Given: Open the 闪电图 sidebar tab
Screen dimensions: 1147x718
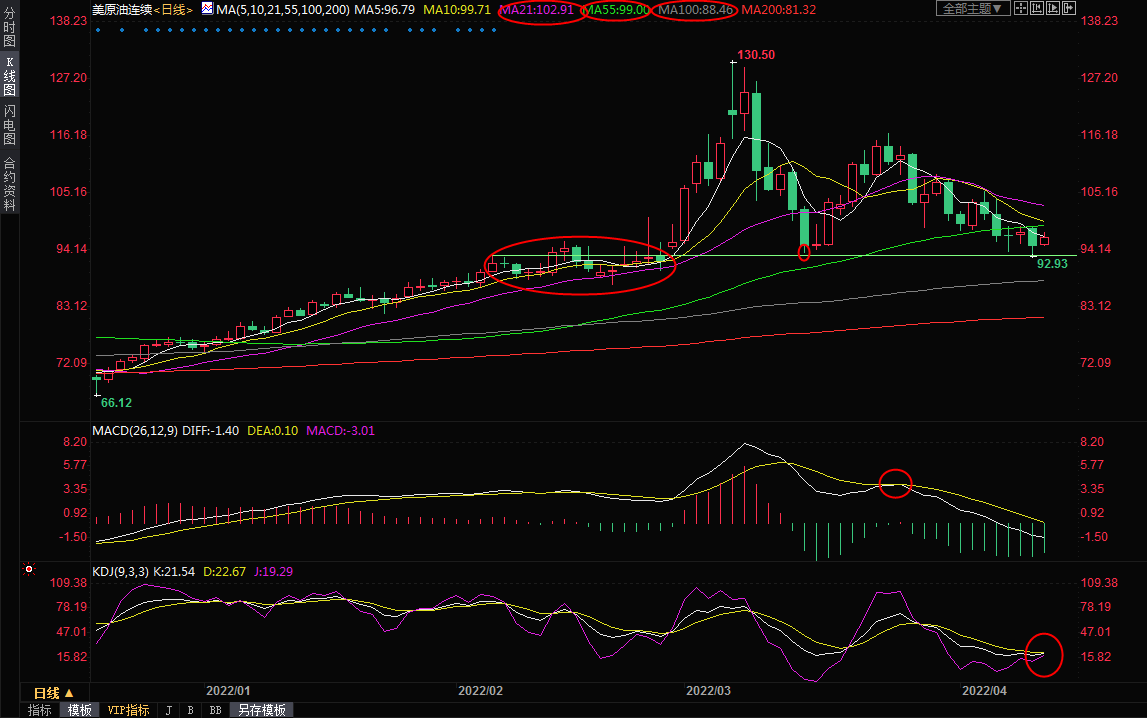Looking at the screenshot, I should coord(9,124).
